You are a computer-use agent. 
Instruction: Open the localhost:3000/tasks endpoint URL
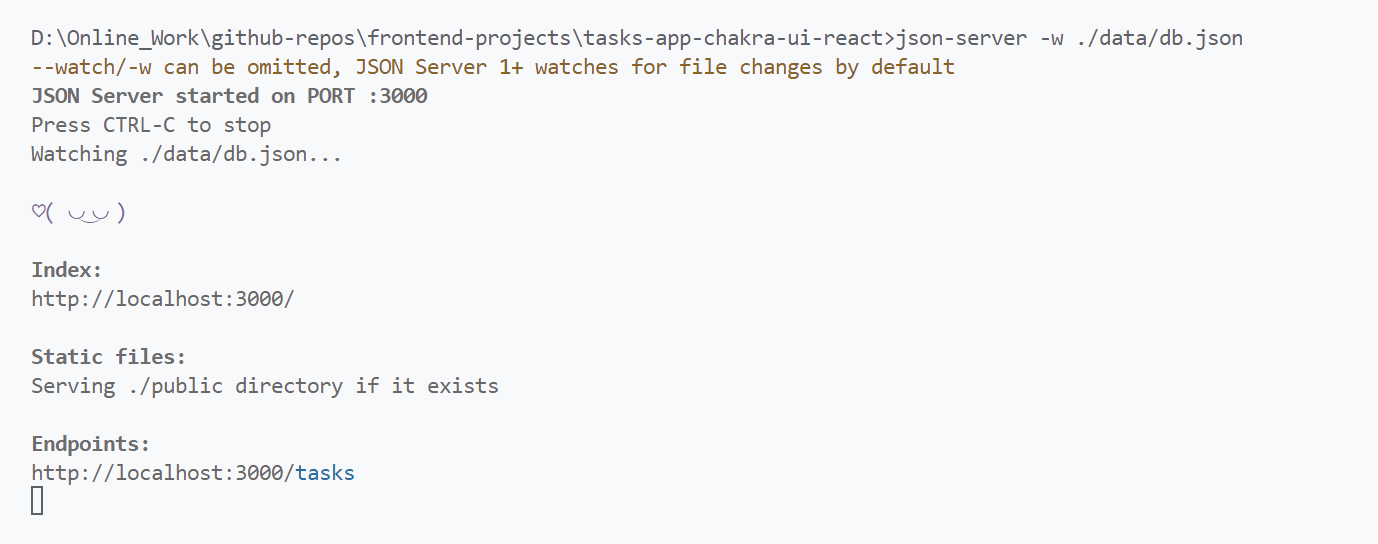tap(193, 473)
